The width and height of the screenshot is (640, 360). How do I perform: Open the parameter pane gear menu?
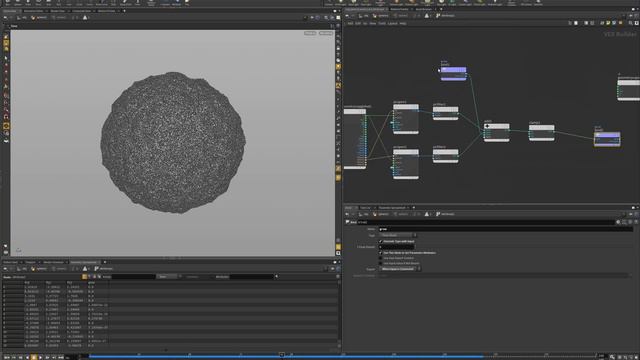click(618, 222)
